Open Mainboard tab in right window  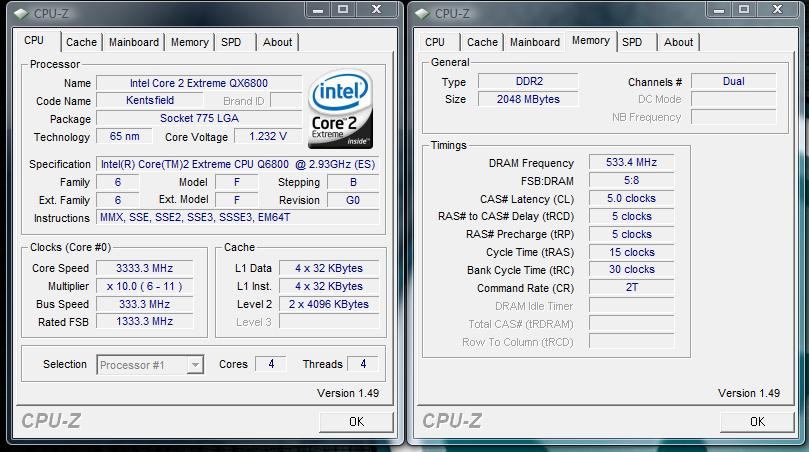pos(535,42)
